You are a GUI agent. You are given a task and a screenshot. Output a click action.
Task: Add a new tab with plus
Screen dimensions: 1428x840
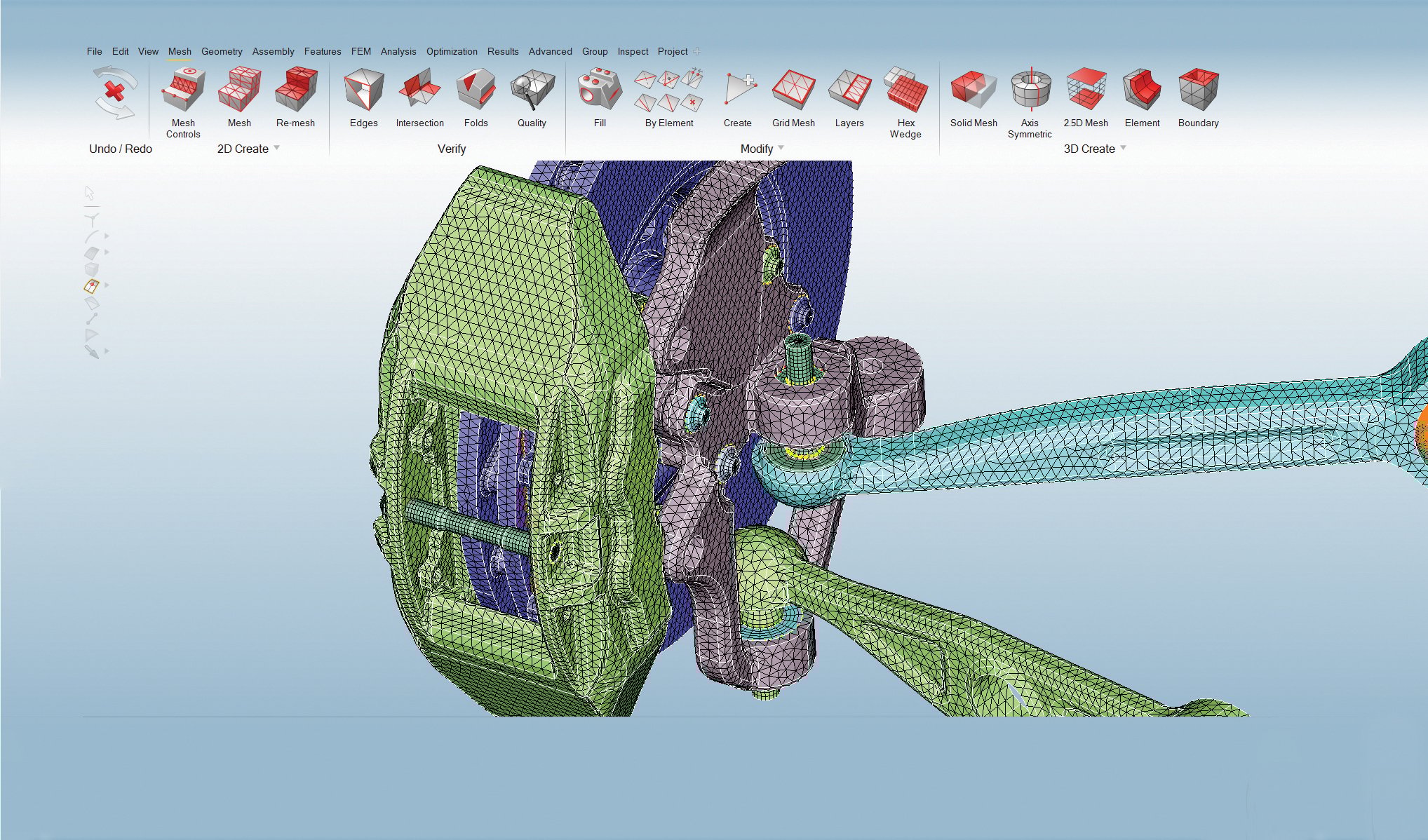click(x=696, y=51)
